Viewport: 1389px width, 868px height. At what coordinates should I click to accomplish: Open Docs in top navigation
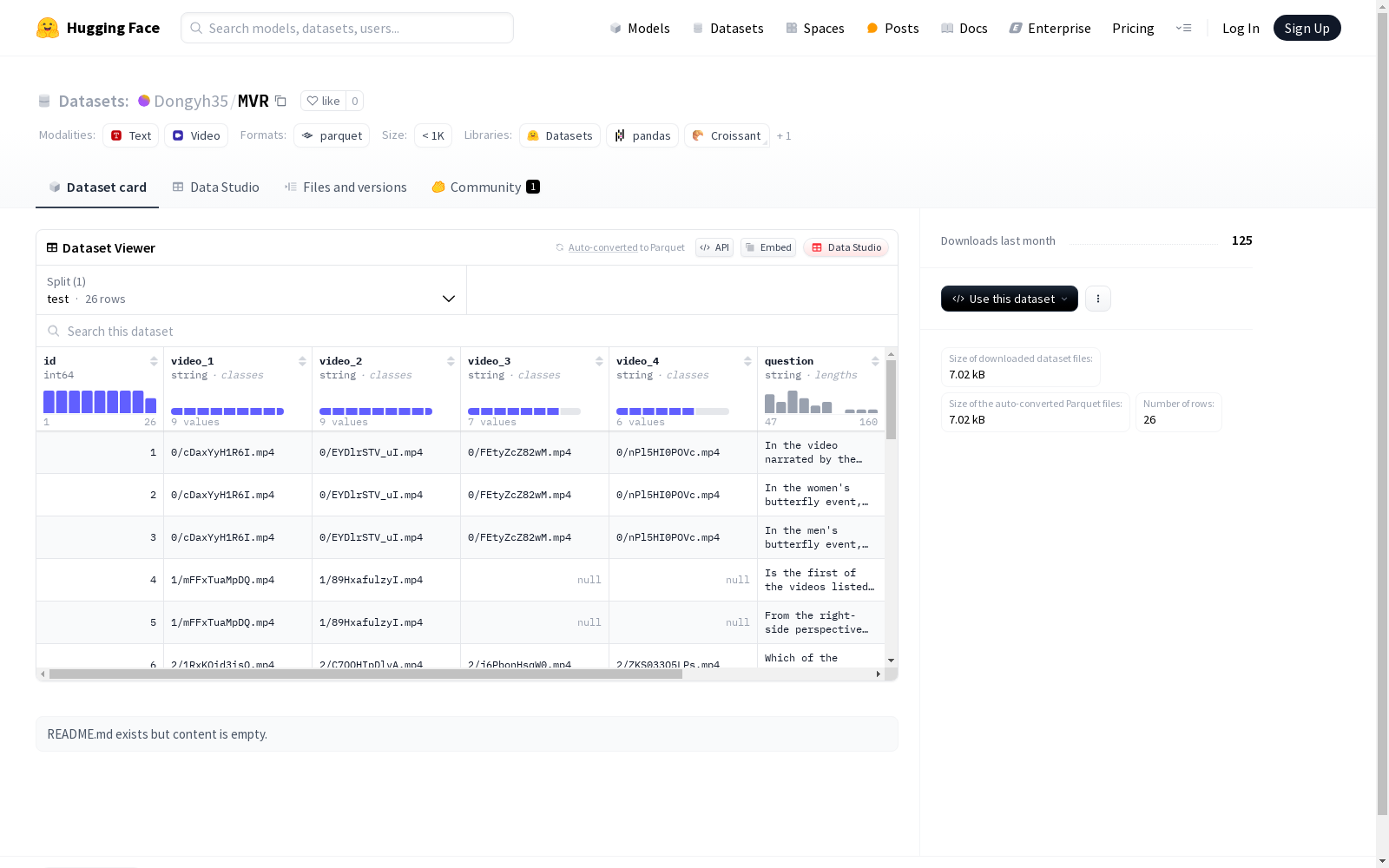click(x=964, y=28)
